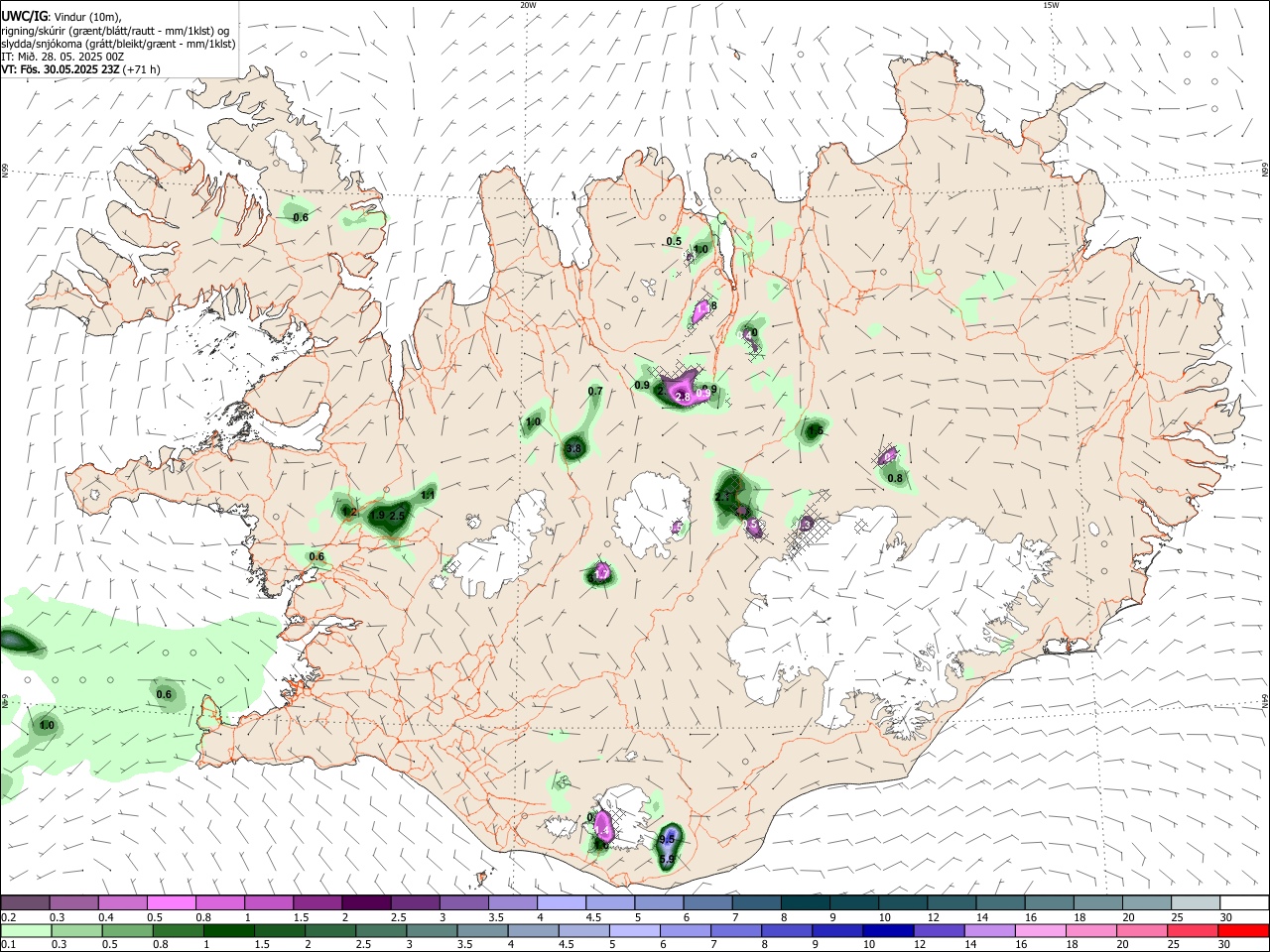
Task: Click the '66N' latitude label on the right edge
Action: [x=1265, y=171]
